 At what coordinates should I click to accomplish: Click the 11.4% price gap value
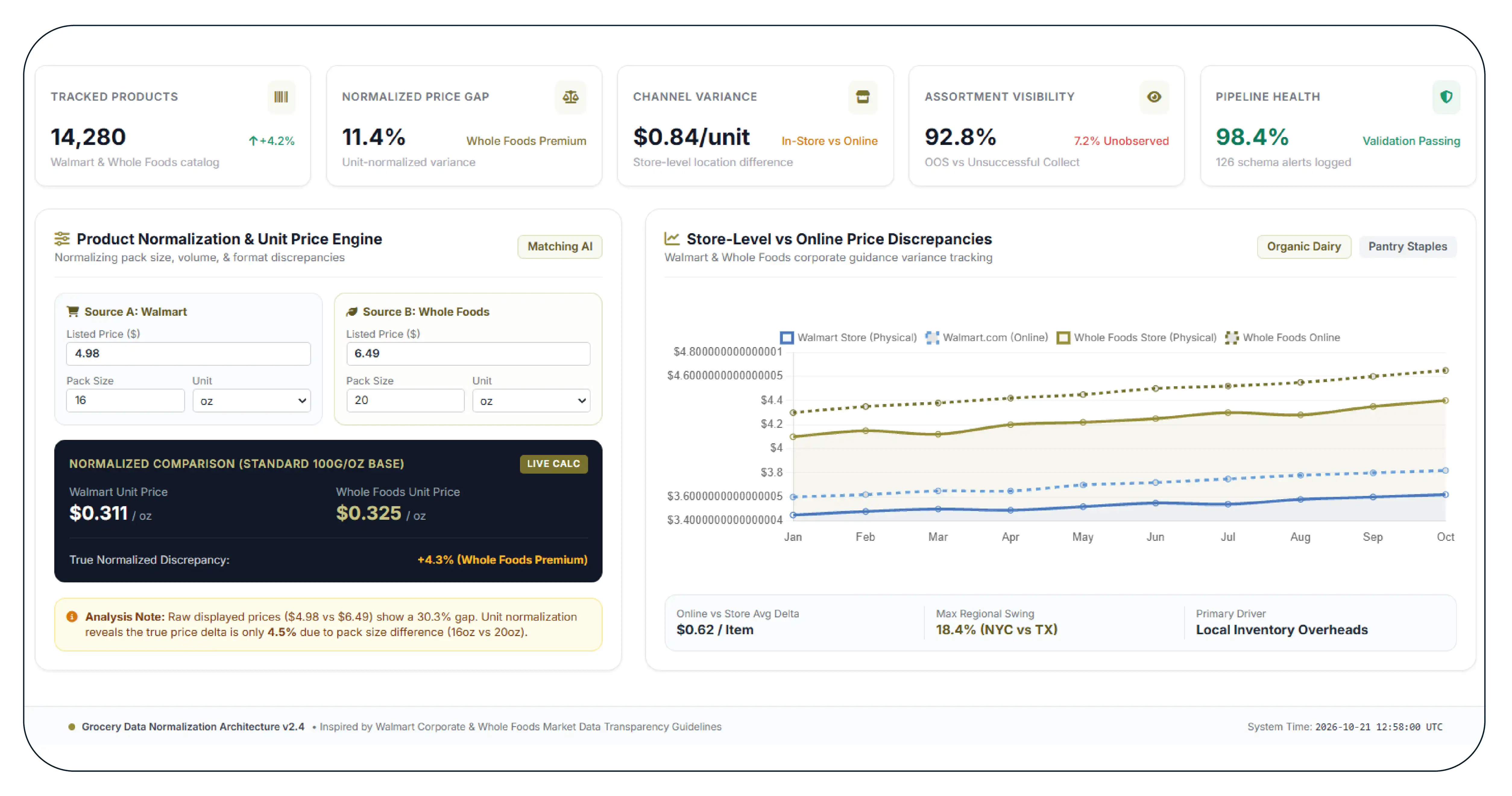(373, 137)
